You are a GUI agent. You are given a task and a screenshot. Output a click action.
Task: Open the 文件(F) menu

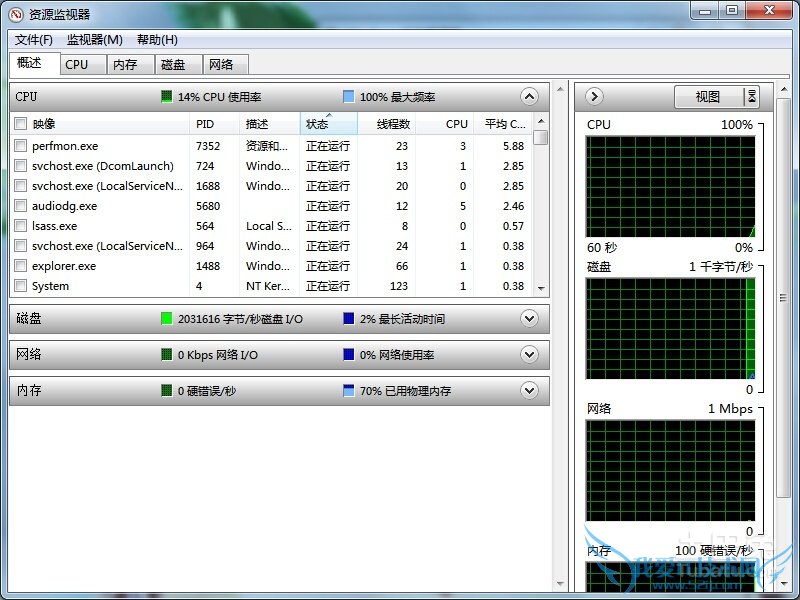click(x=34, y=40)
